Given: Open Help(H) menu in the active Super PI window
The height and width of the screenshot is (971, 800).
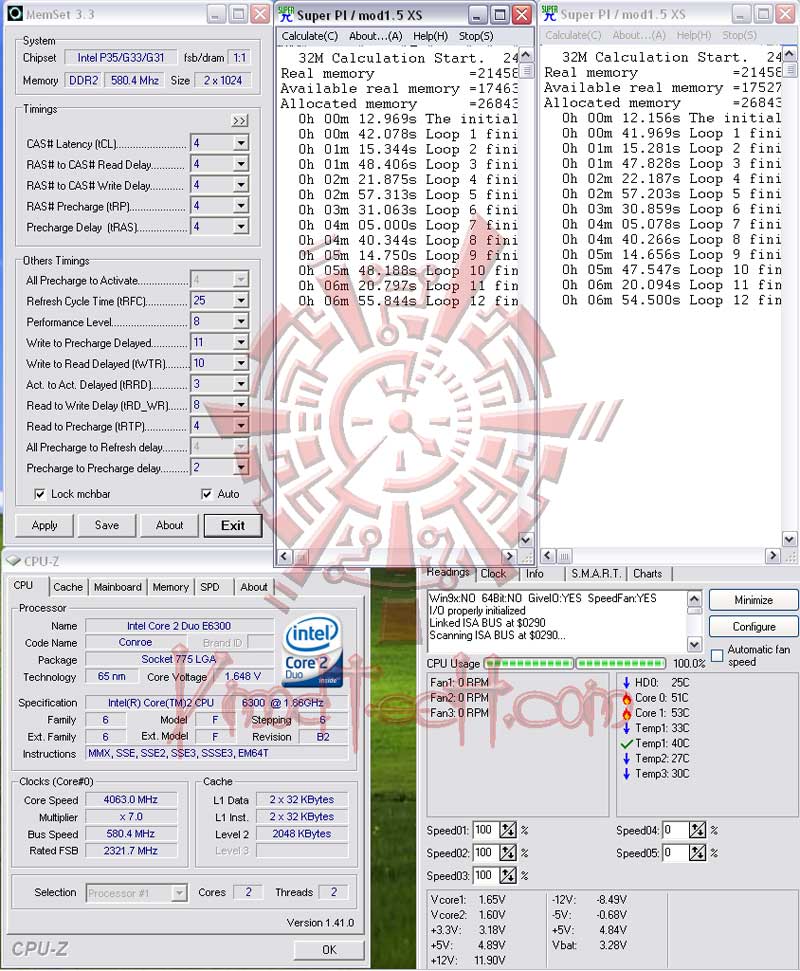Looking at the screenshot, I should [x=430, y=36].
